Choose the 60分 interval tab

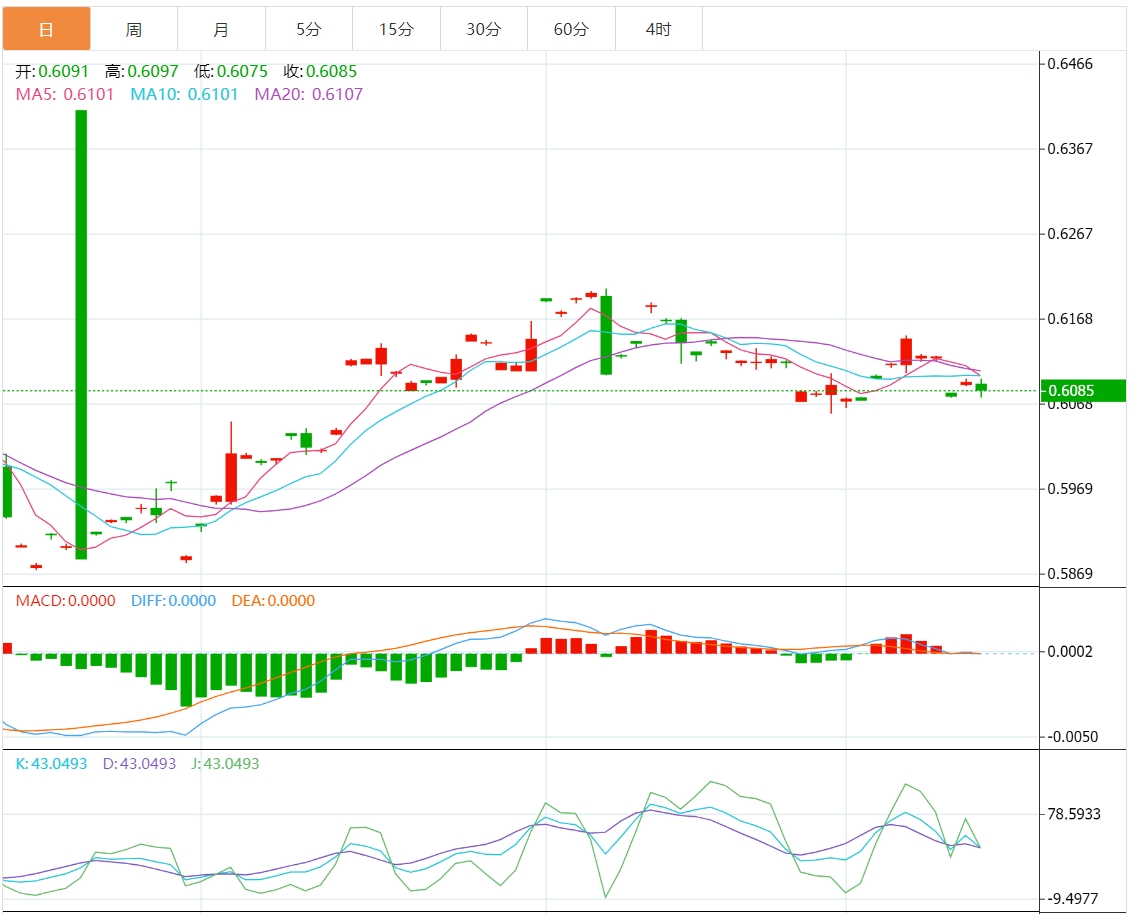click(571, 29)
